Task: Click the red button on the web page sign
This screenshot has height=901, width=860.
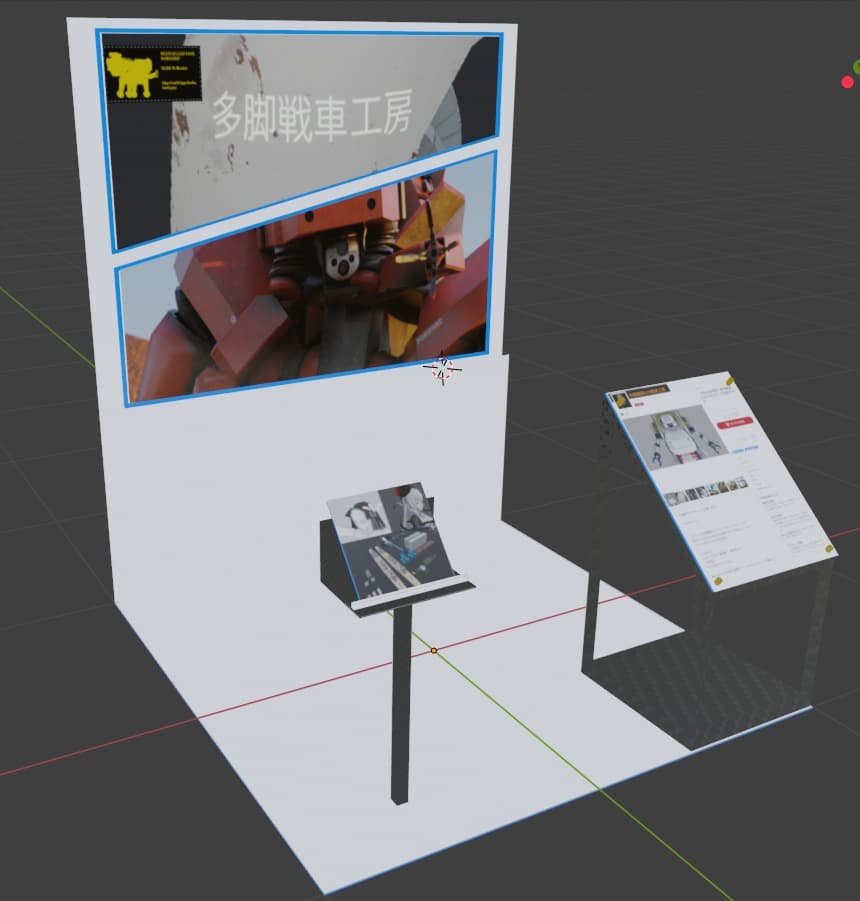Action: [735, 423]
